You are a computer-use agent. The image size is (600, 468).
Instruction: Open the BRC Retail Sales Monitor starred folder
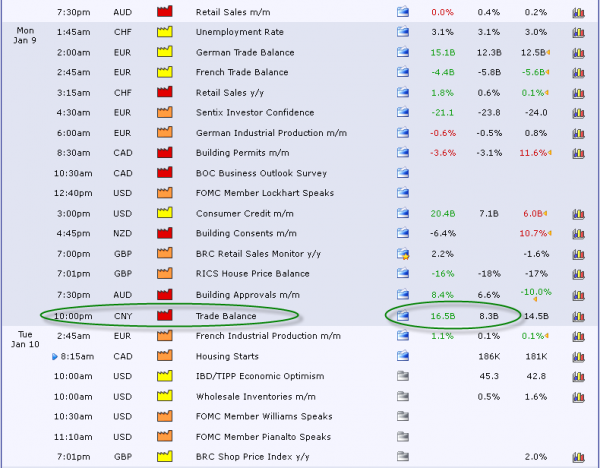[403, 254]
